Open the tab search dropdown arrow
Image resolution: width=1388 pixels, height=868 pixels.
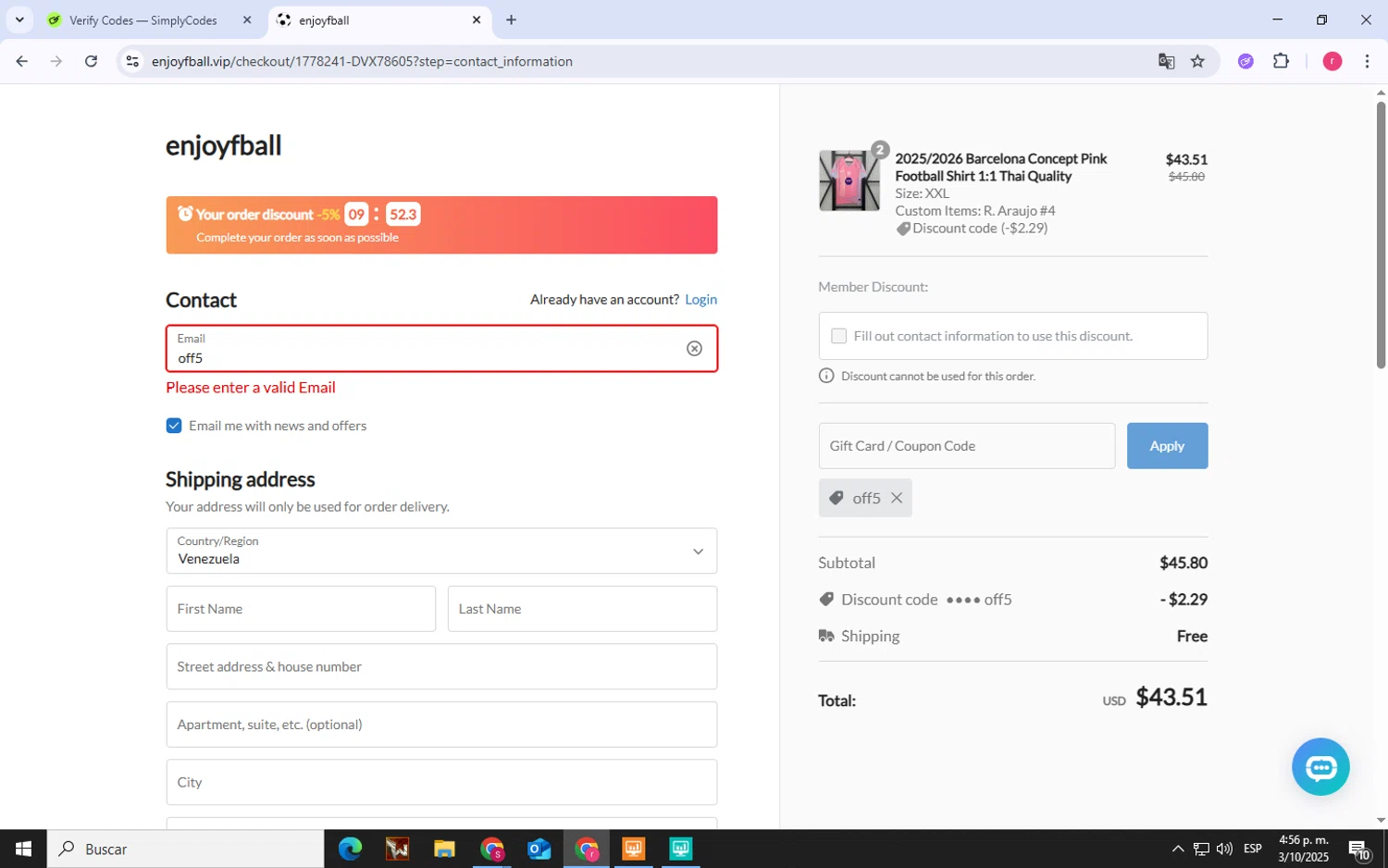[x=19, y=19]
